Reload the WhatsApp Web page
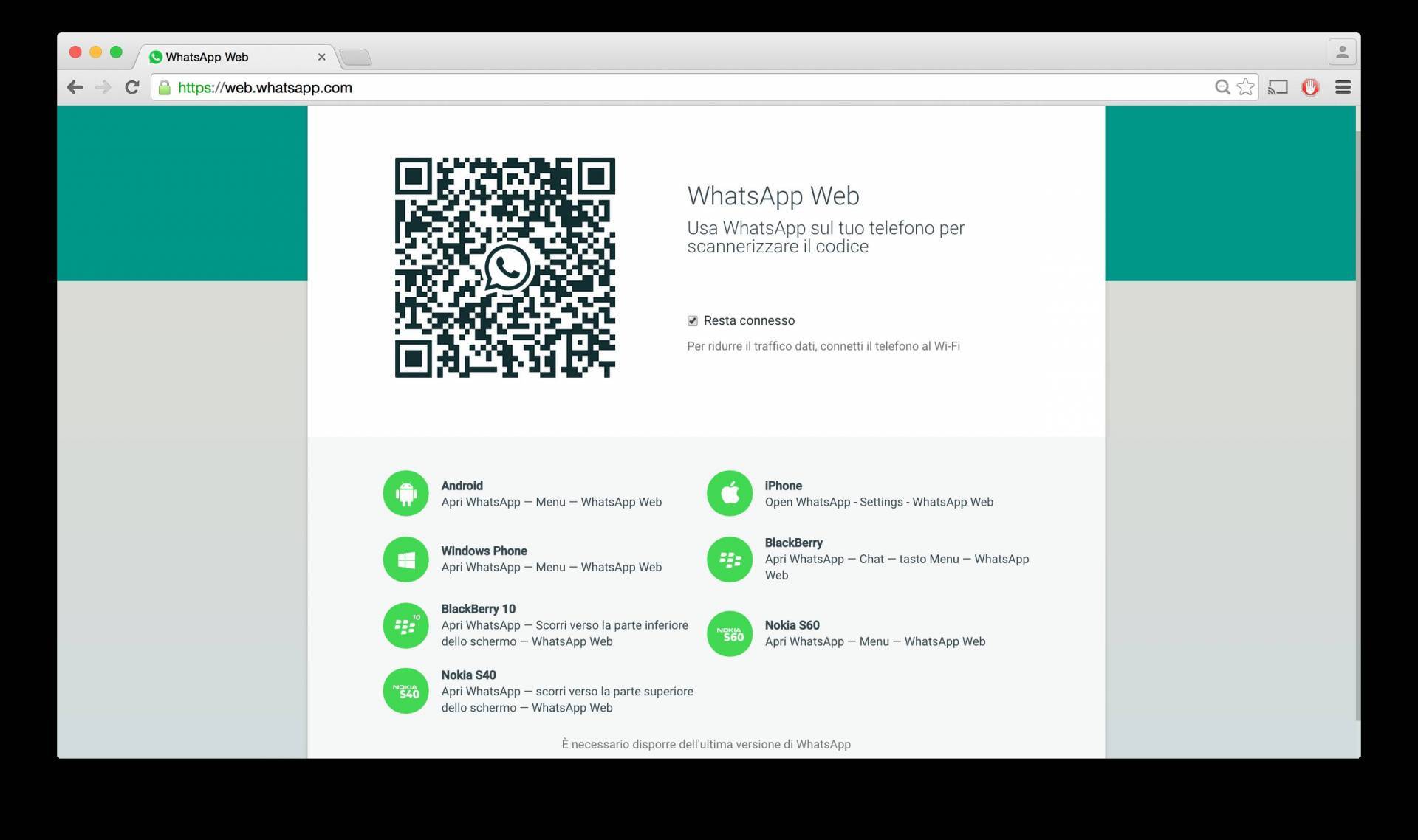The image size is (1418, 840). coord(132,87)
